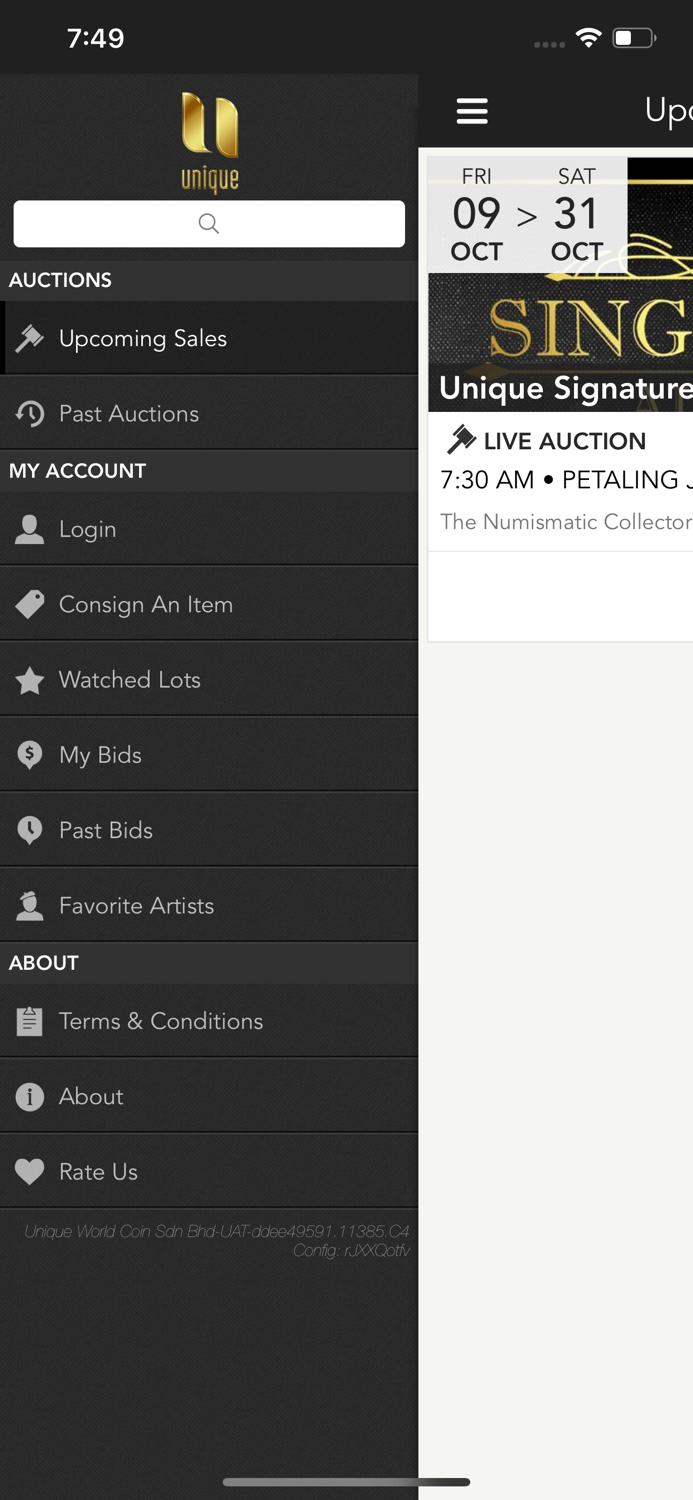The width and height of the screenshot is (693, 1500).
Task: Select the Watched Lots star icon
Action: click(x=29, y=679)
